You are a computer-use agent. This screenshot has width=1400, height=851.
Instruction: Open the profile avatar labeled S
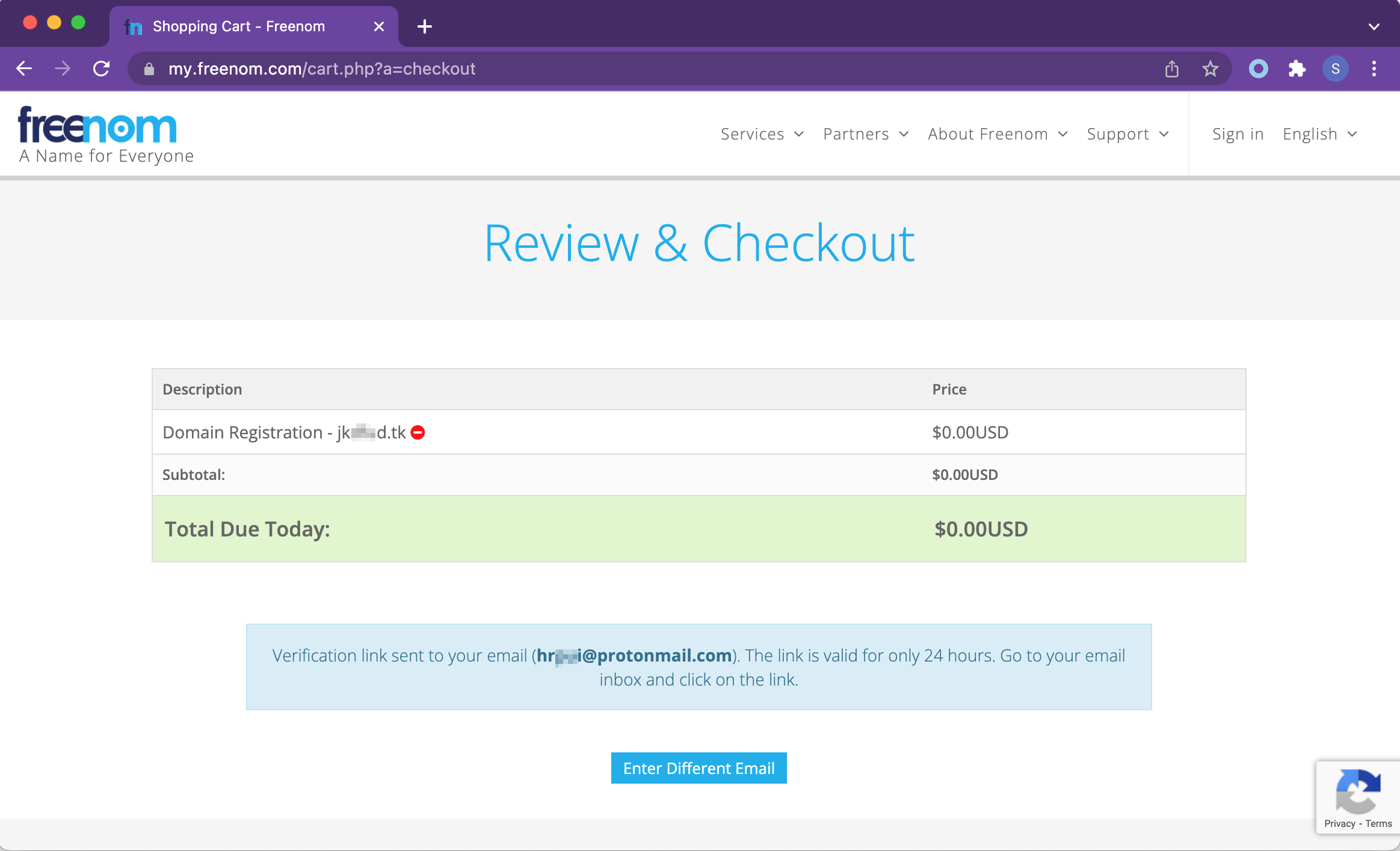(x=1335, y=69)
